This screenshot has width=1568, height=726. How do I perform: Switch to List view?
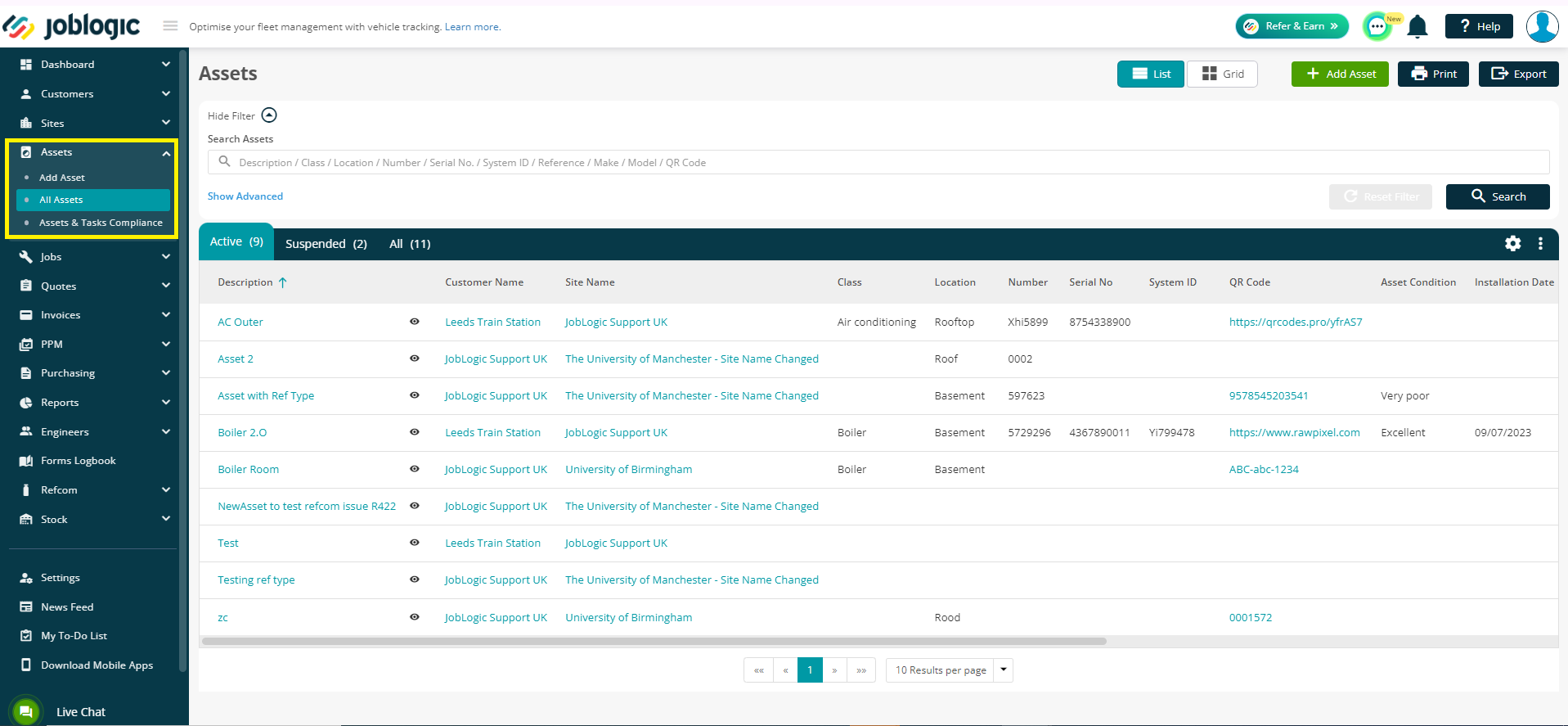[1151, 74]
